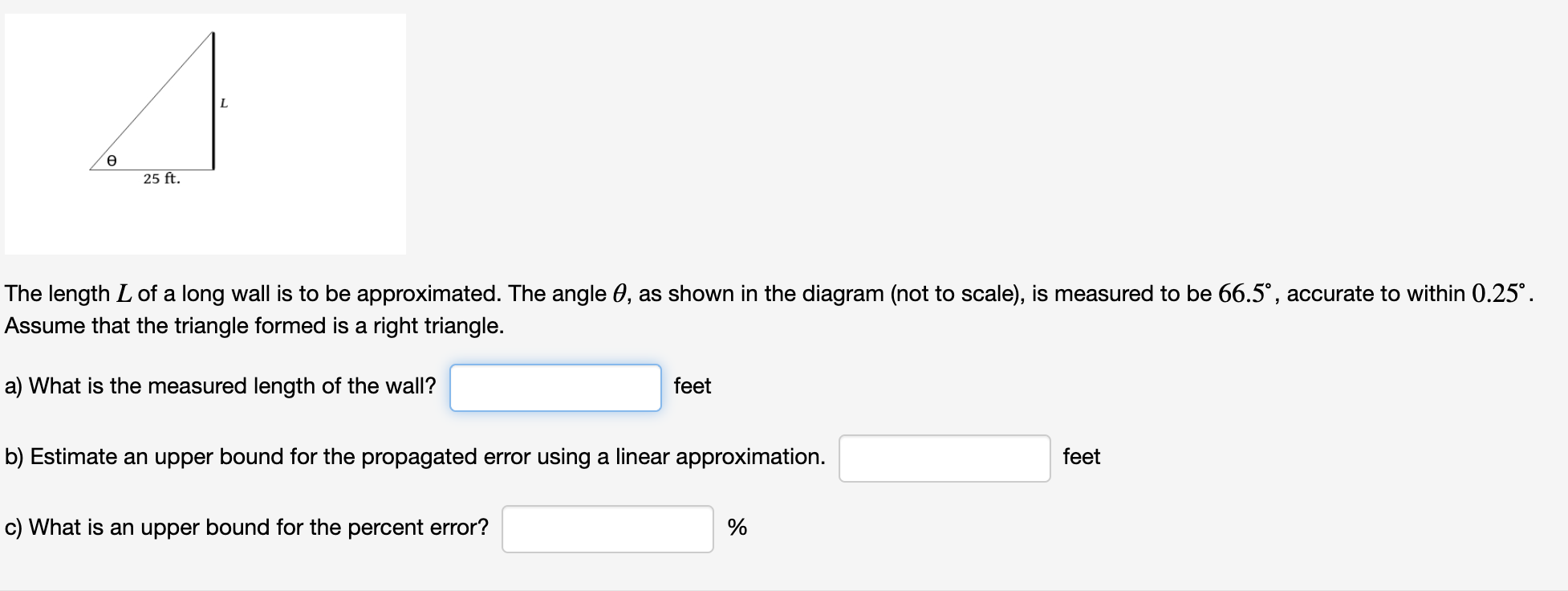Viewport: 1568px width, 591px height.
Task: Click the theta symbol inside the triangle
Action: tap(112, 161)
